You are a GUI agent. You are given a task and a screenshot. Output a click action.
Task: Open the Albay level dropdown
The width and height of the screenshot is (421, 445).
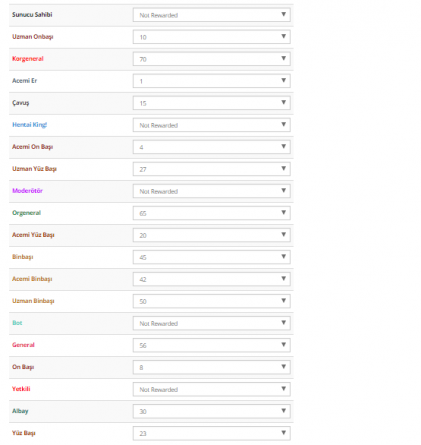211,411
